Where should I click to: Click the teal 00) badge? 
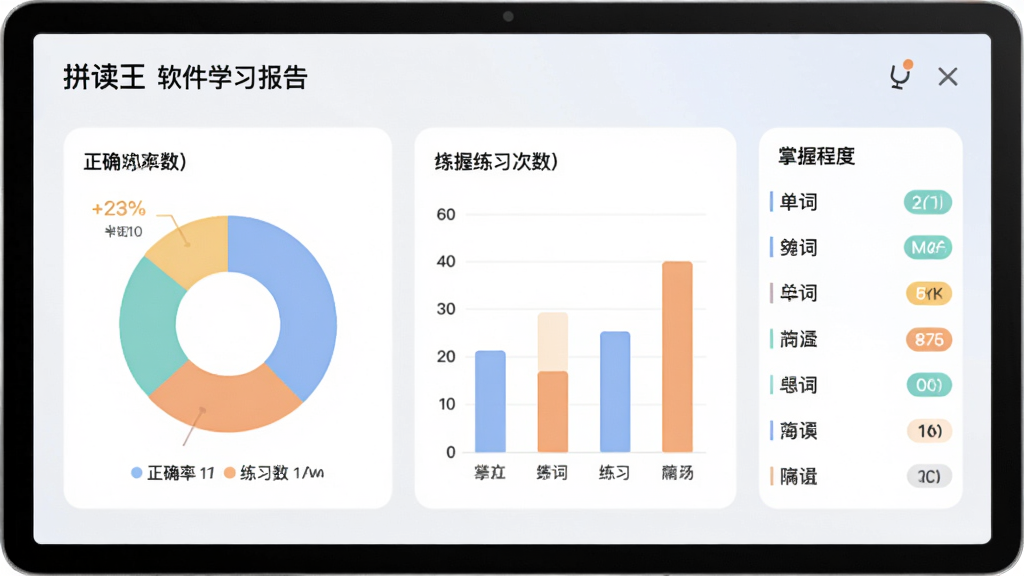(929, 385)
